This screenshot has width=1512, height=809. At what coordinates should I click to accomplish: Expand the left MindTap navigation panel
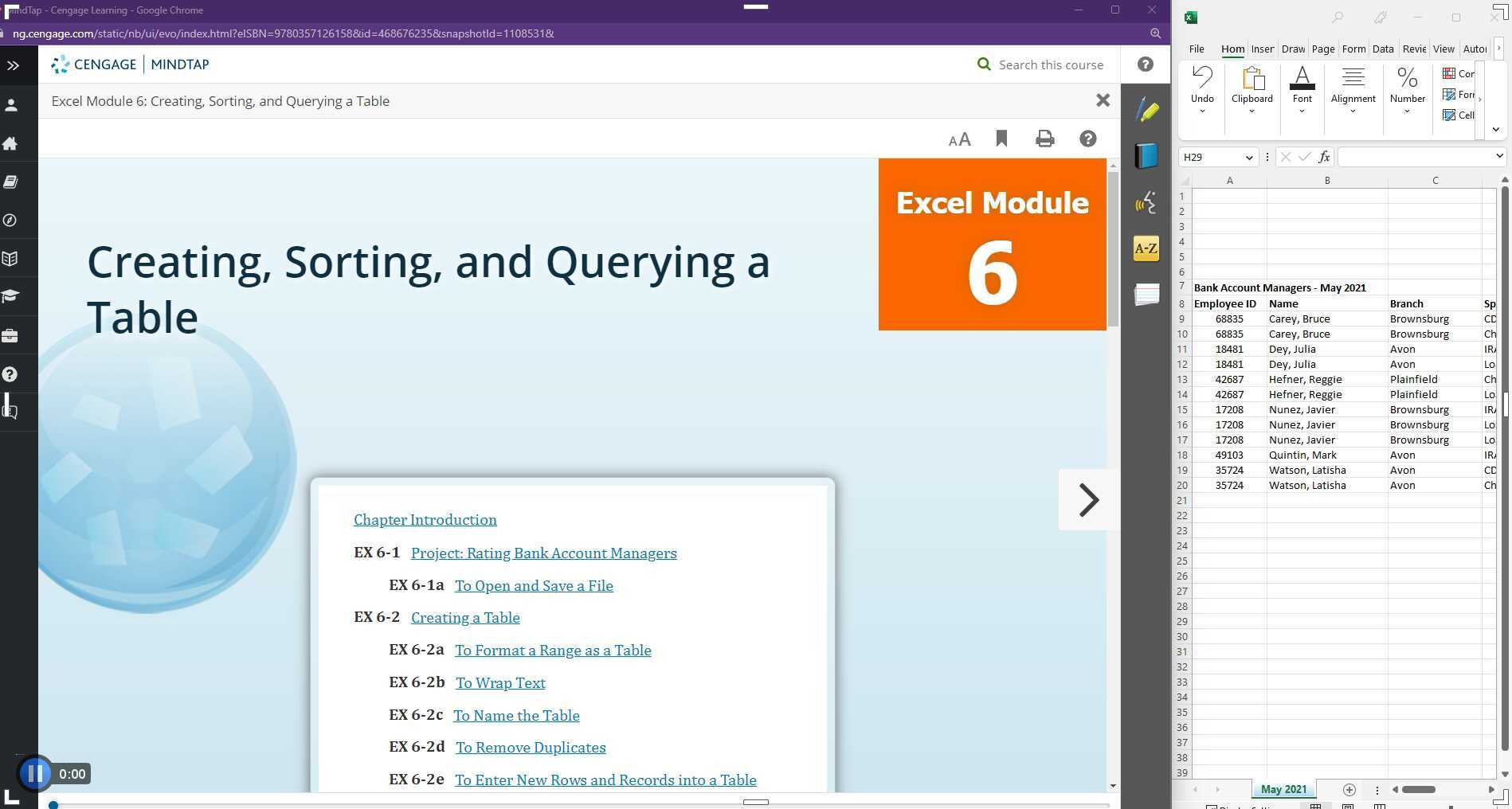[x=13, y=65]
